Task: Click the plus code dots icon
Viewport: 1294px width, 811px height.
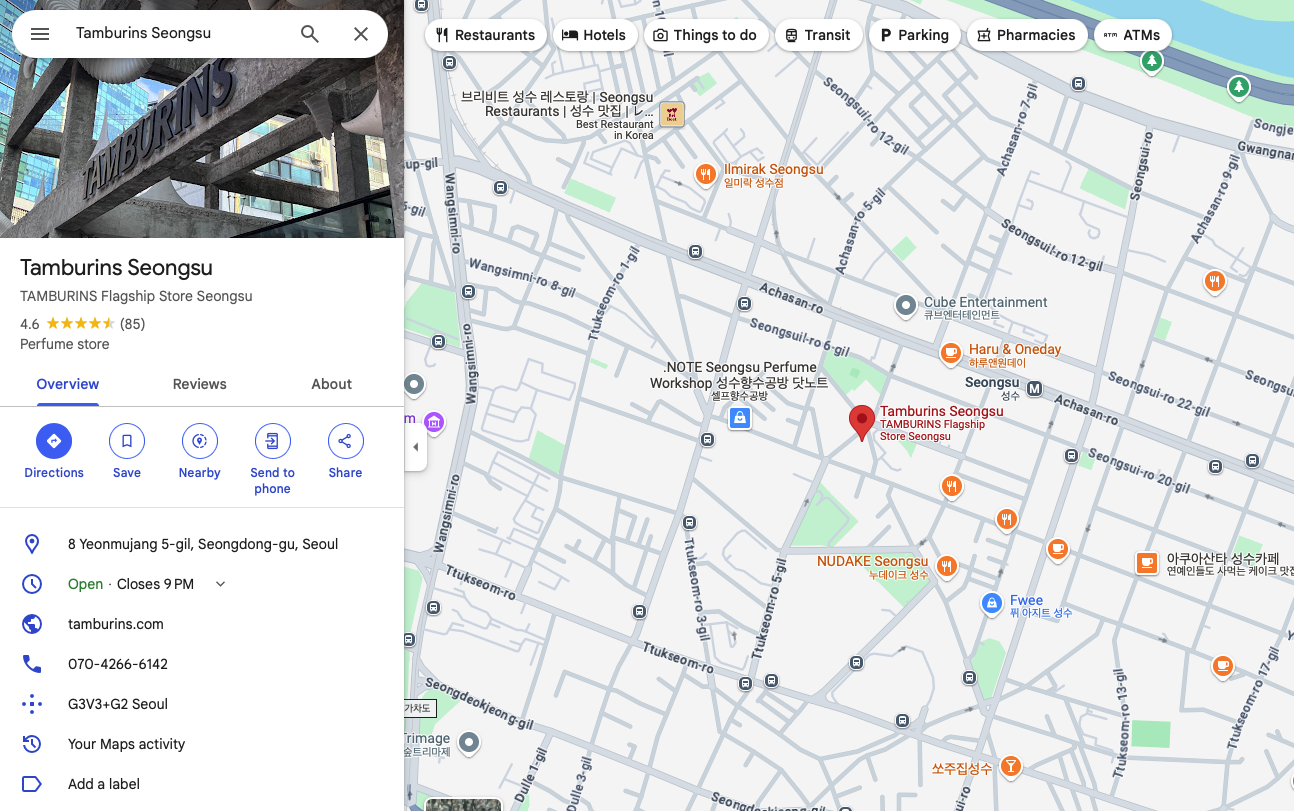Action: pyautogui.click(x=32, y=704)
